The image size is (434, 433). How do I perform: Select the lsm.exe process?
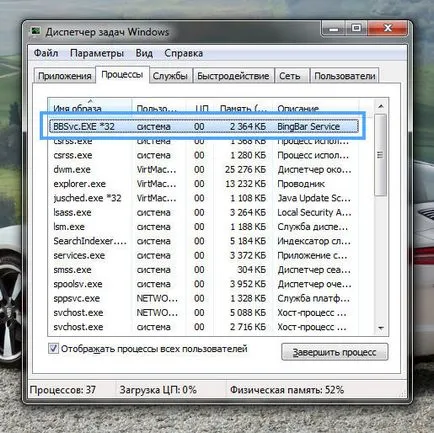[x=204, y=227]
